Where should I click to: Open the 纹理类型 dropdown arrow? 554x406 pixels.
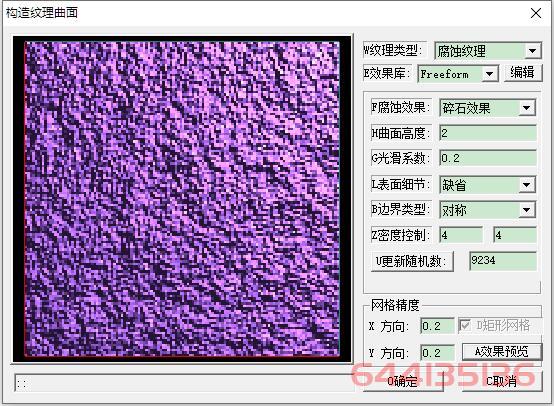click(532, 51)
